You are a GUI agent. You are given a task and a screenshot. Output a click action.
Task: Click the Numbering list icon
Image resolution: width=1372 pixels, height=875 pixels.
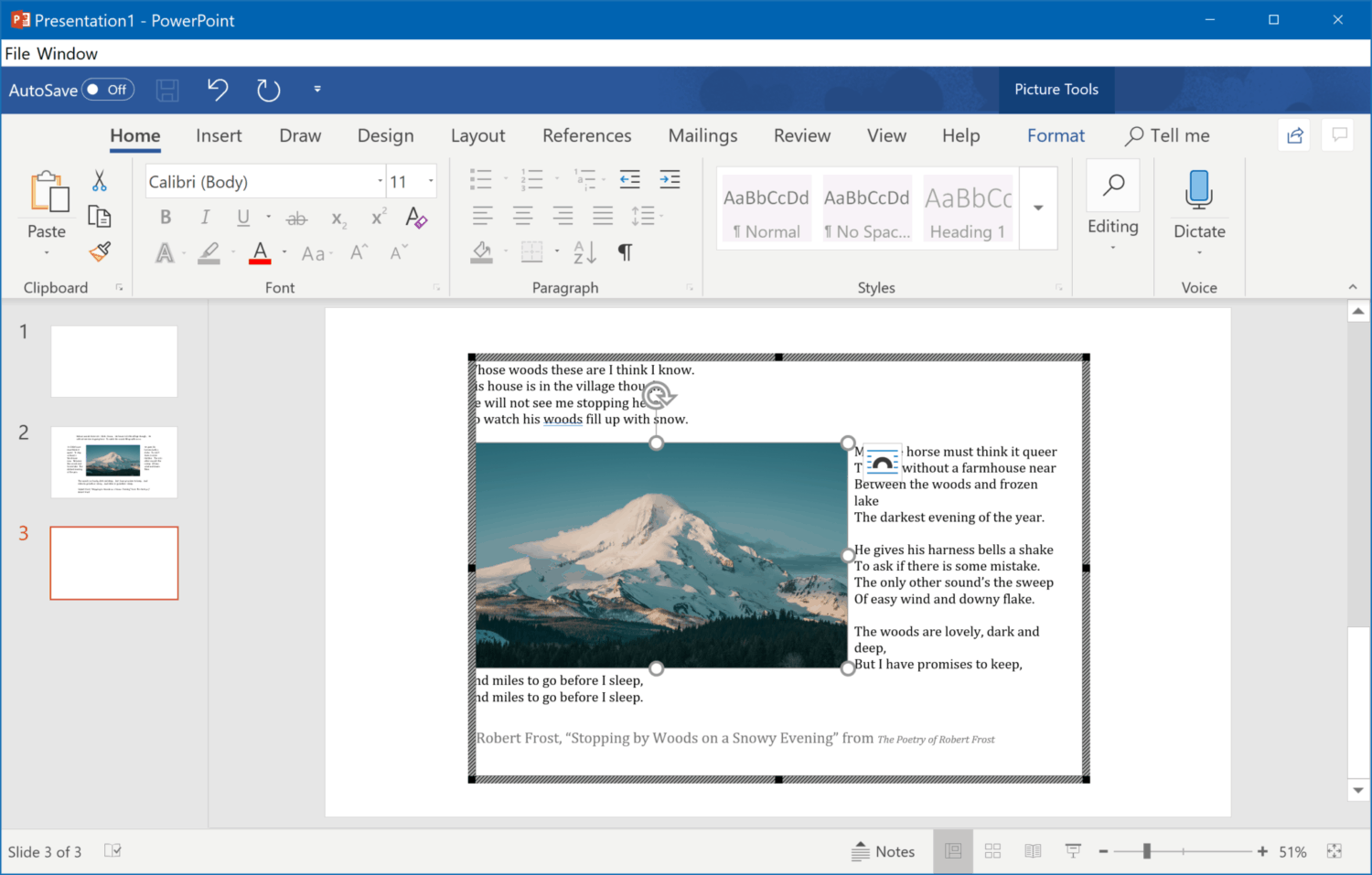click(x=531, y=179)
